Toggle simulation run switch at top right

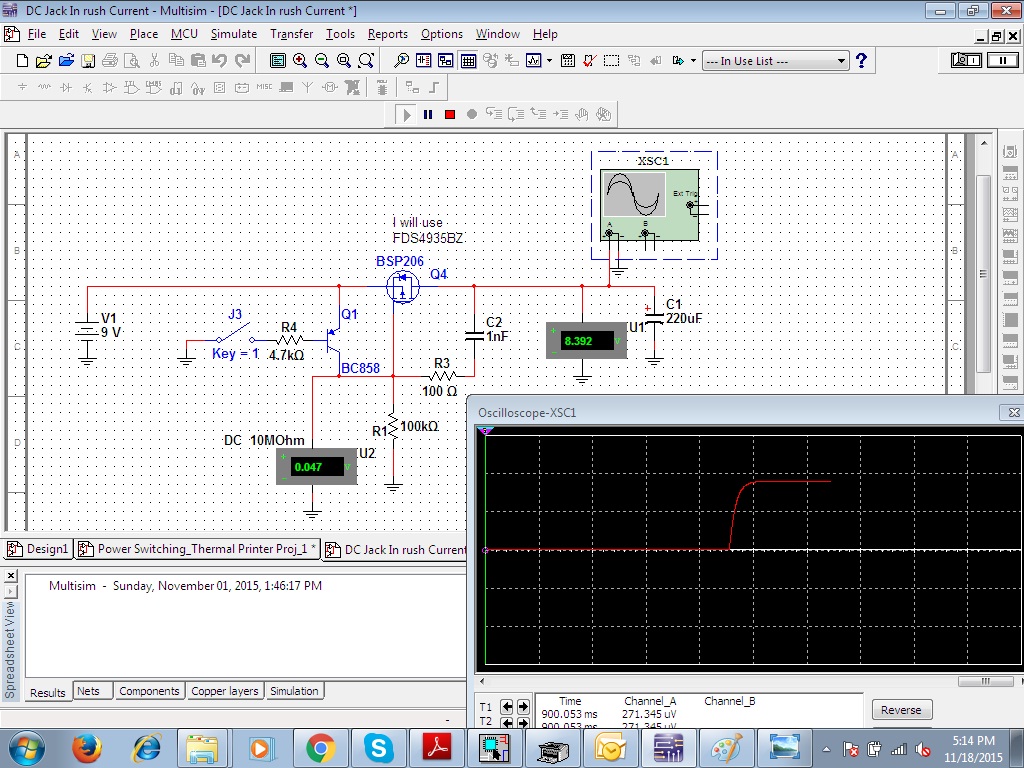pos(966,61)
